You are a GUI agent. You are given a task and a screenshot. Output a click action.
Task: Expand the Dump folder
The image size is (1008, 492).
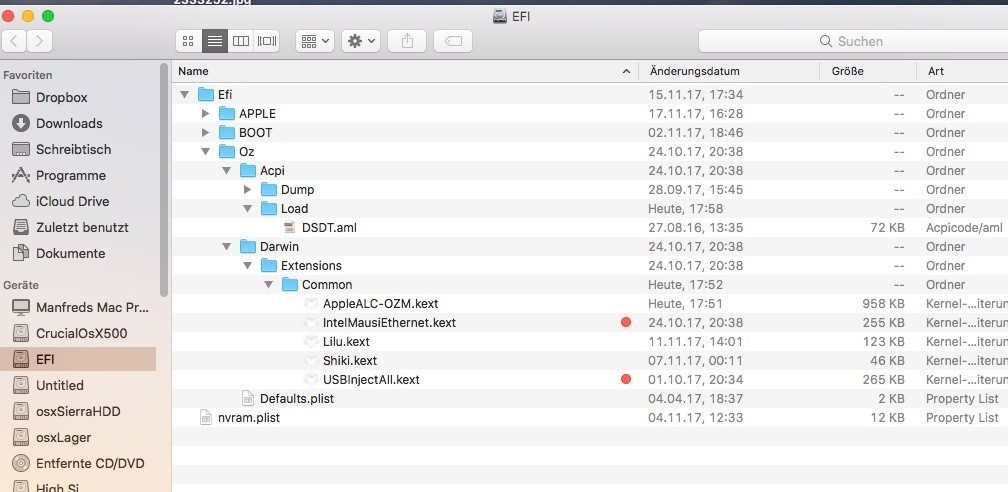[x=248, y=190]
